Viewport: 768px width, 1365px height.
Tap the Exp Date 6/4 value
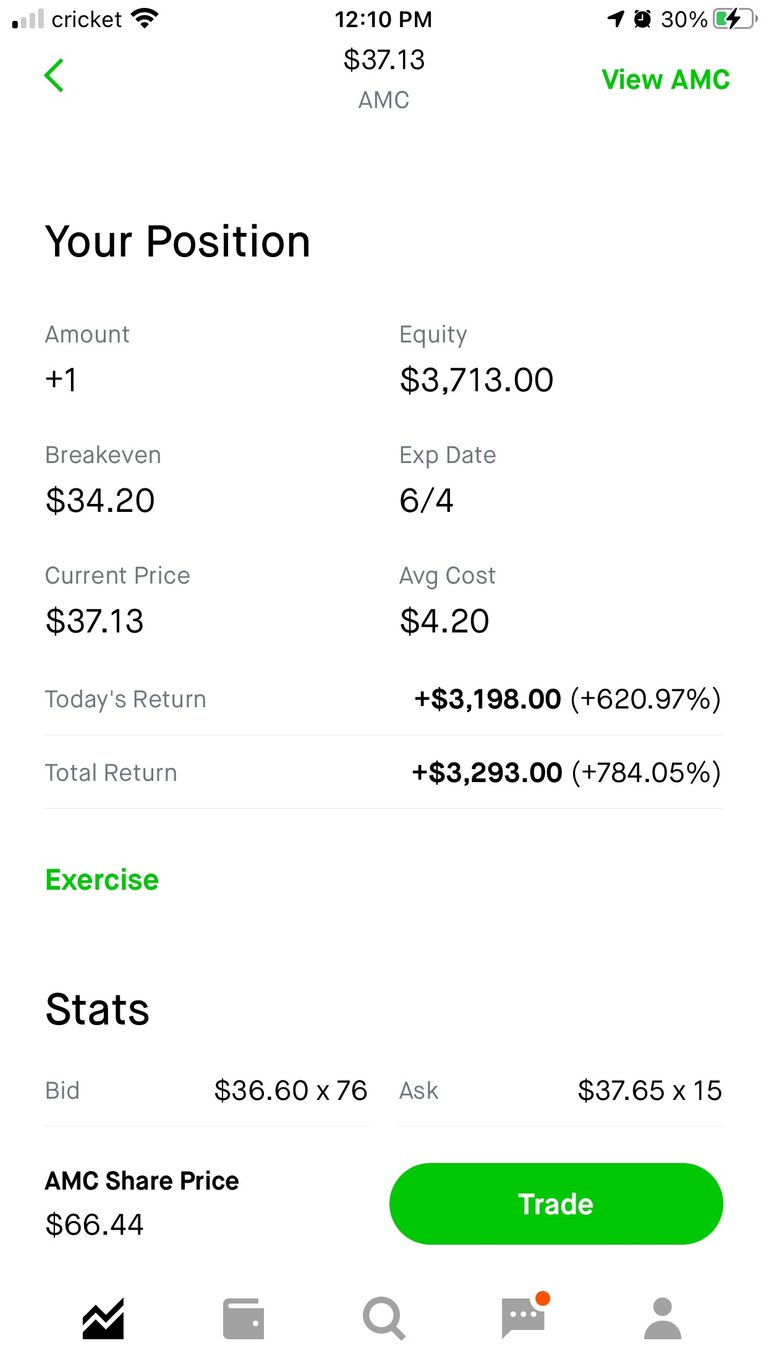tap(426, 500)
